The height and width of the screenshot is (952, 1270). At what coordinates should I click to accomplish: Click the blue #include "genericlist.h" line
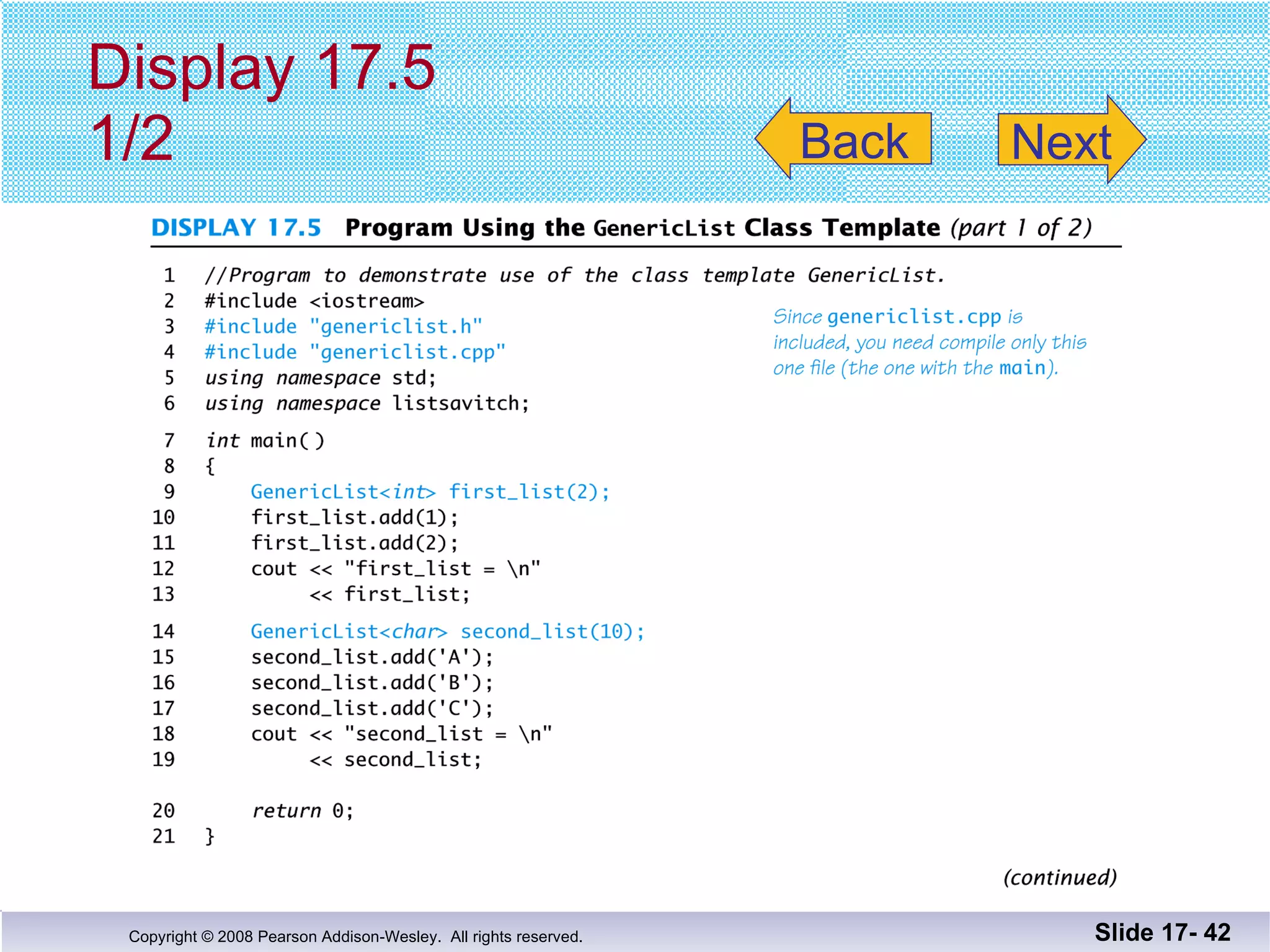[x=343, y=326]
